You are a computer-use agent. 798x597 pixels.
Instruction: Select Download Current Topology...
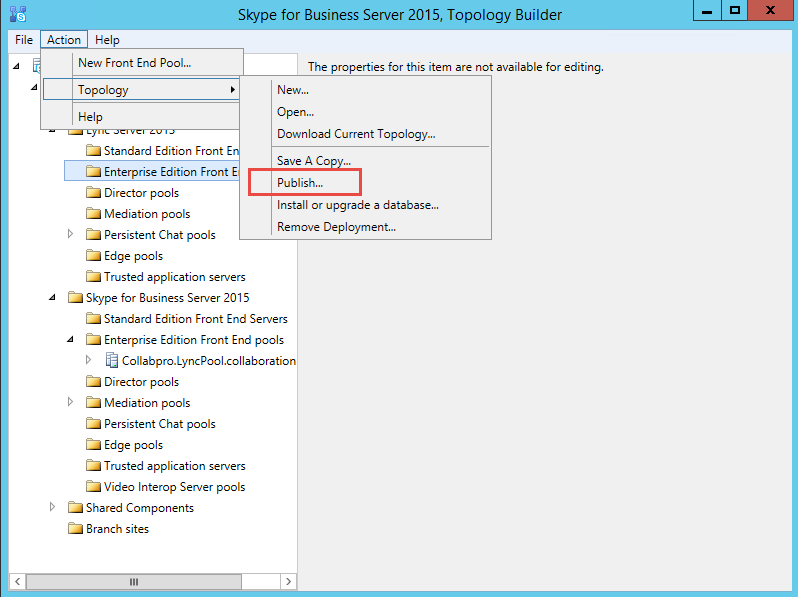point(365,134)
